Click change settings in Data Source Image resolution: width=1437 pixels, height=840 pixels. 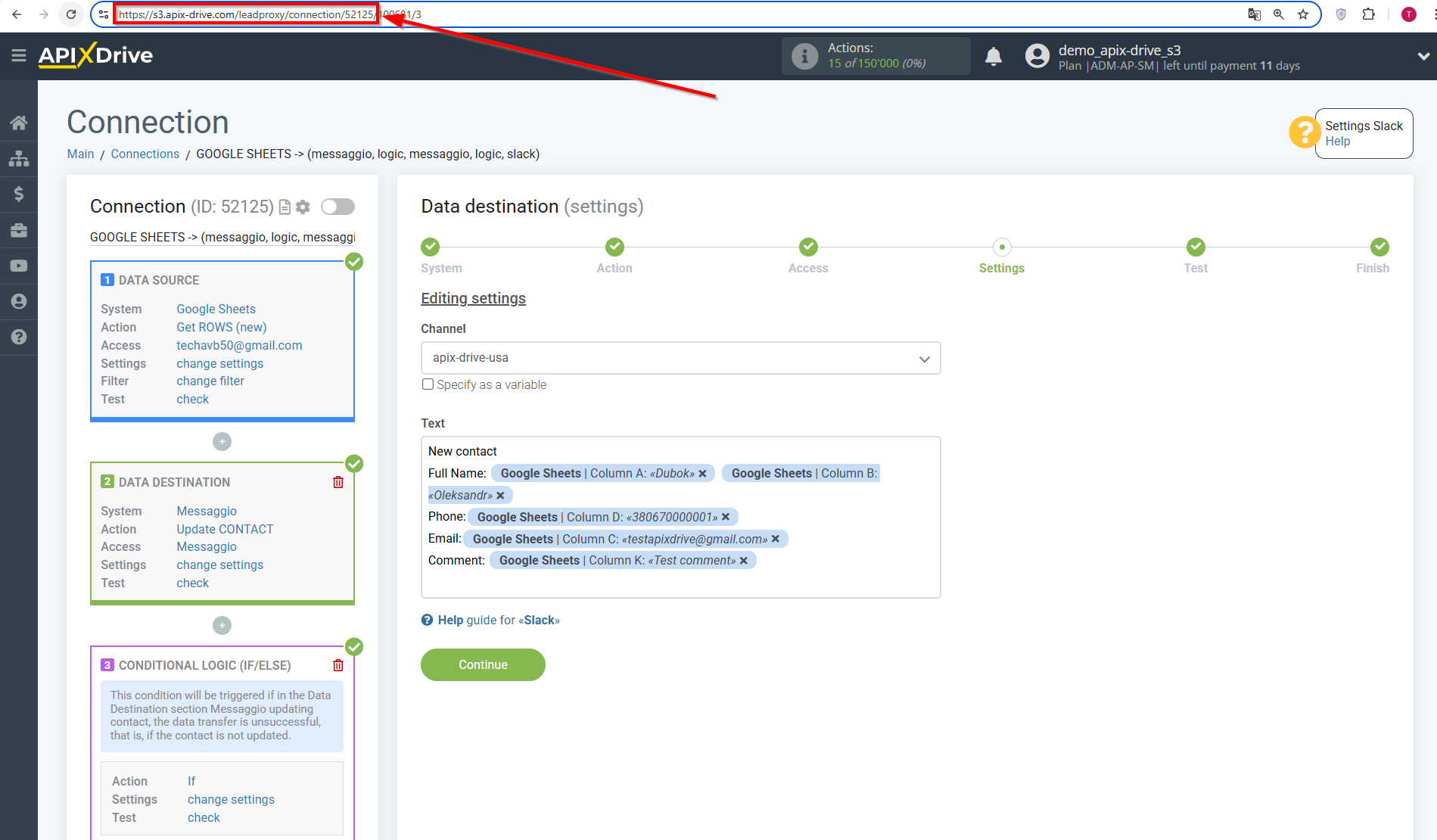coord(220,363)
